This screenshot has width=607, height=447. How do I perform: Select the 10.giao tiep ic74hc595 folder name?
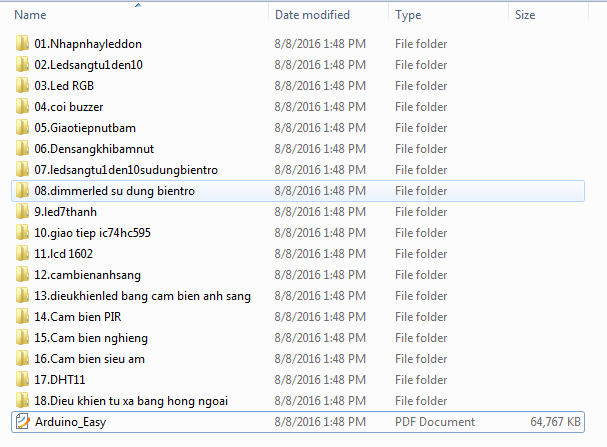(x=92, y=233)
